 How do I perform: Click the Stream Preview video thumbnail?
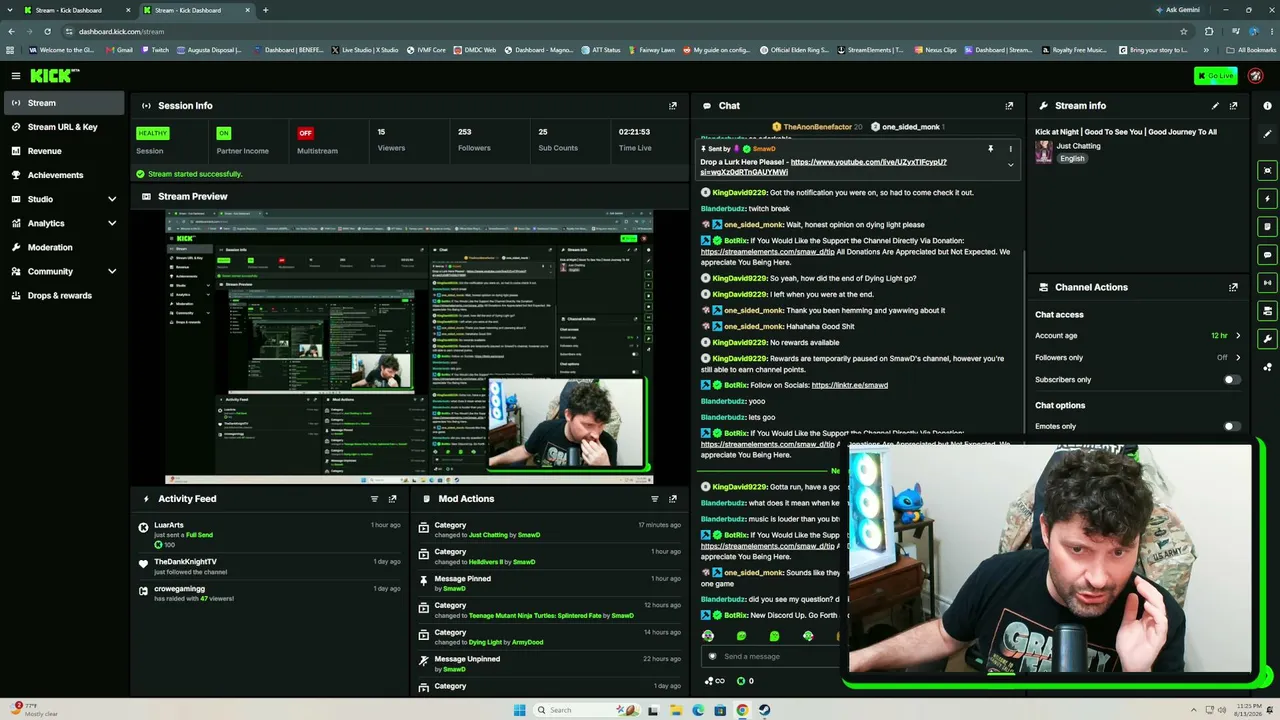[409, 346]
